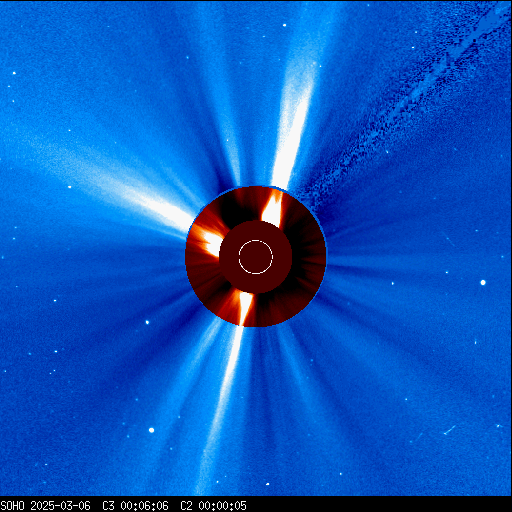
Task: Click the C2 00:00:05 timestamp
Action: [x=213, y=506]
